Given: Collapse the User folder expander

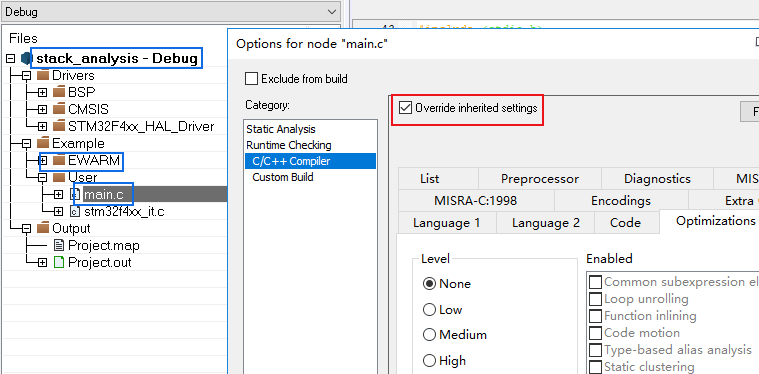Looking at the screenshot, I should pos(43,178).
